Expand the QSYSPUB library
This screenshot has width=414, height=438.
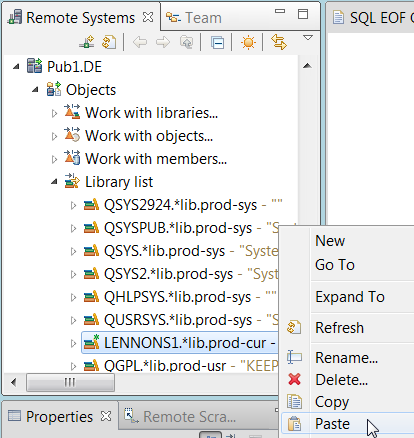tap(73, 228)
